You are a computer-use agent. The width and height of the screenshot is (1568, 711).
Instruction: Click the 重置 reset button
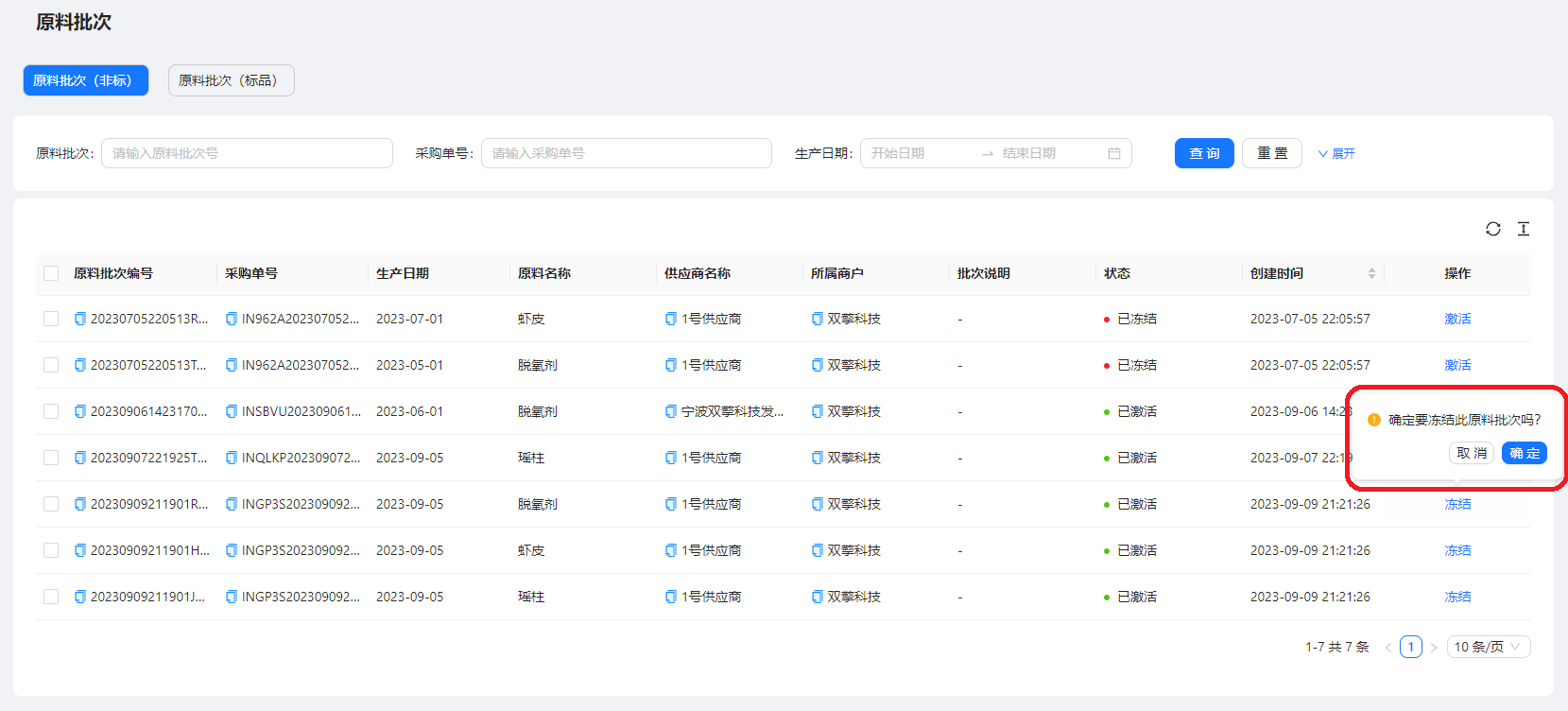coord(1272,153)
